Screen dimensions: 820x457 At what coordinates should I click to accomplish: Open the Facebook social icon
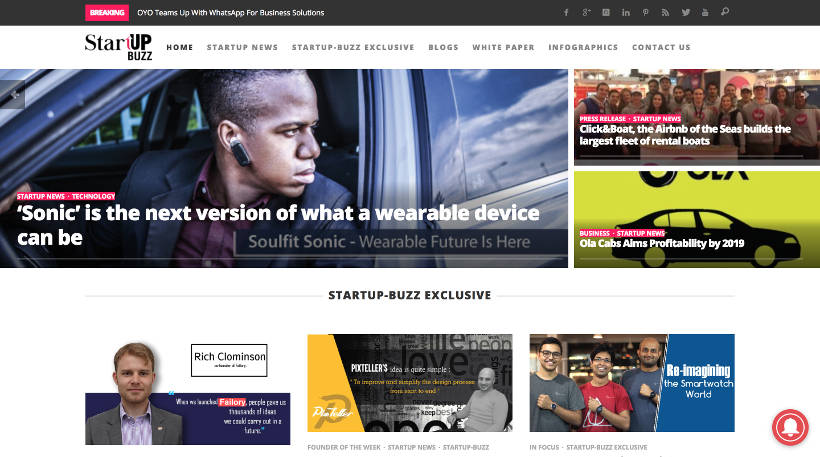coord(566,13)
